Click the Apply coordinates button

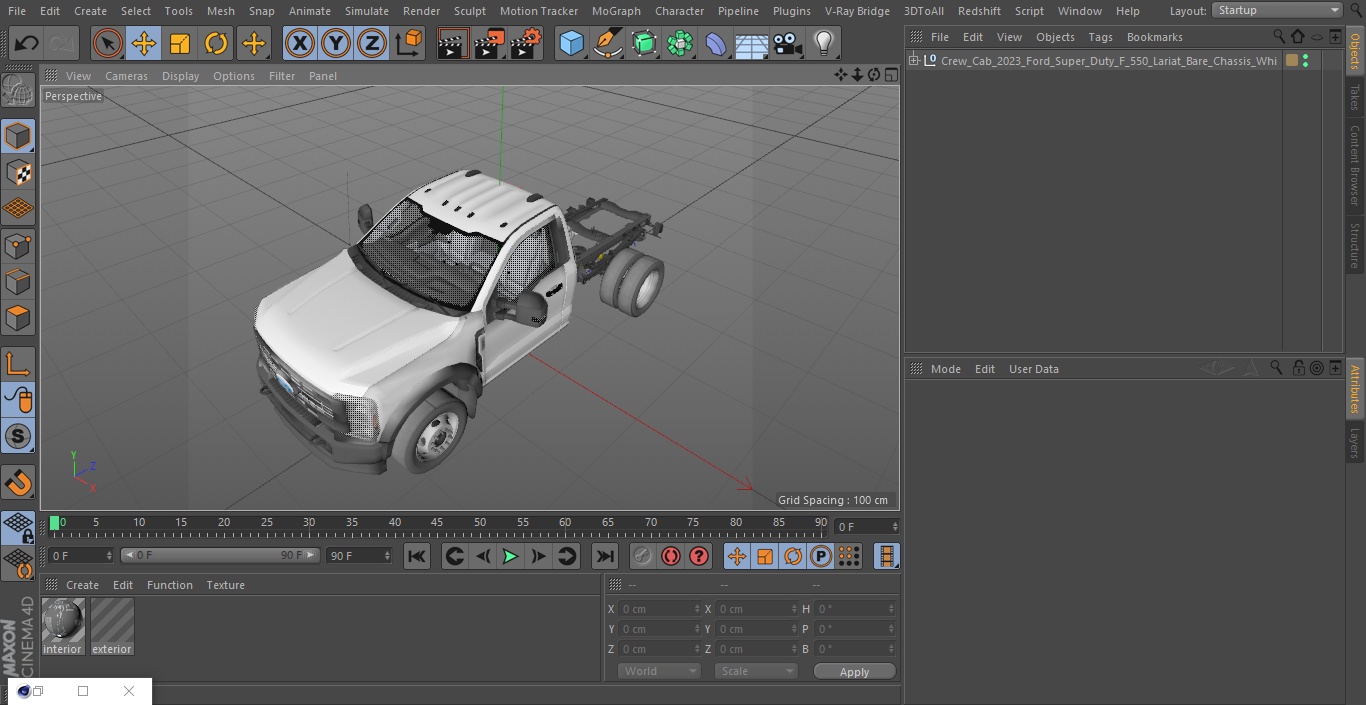[854, 672]
